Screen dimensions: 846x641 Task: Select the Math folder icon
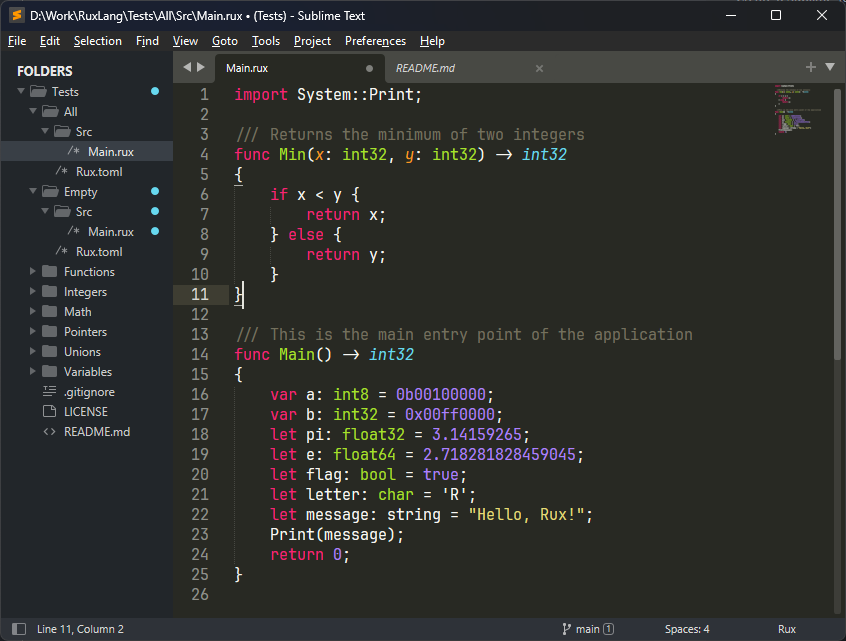(x=50, y=311)
